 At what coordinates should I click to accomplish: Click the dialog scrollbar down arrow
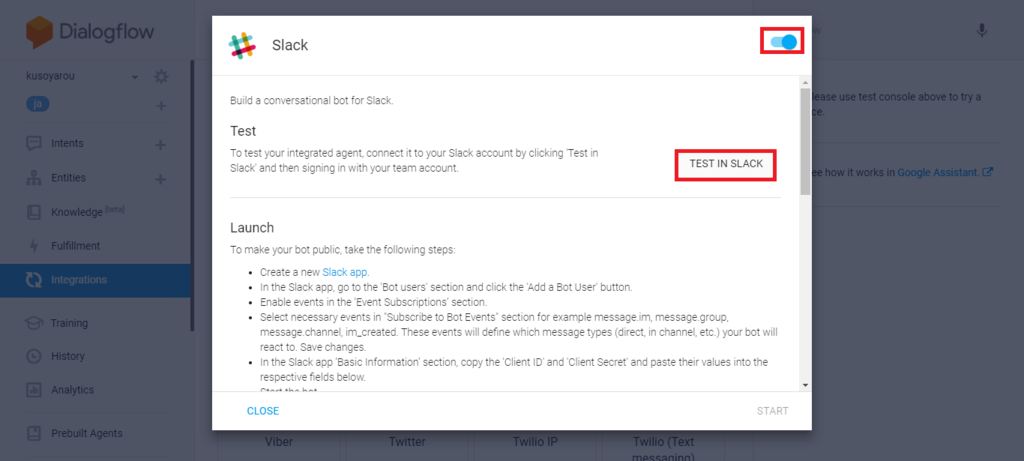coord(805,385)
